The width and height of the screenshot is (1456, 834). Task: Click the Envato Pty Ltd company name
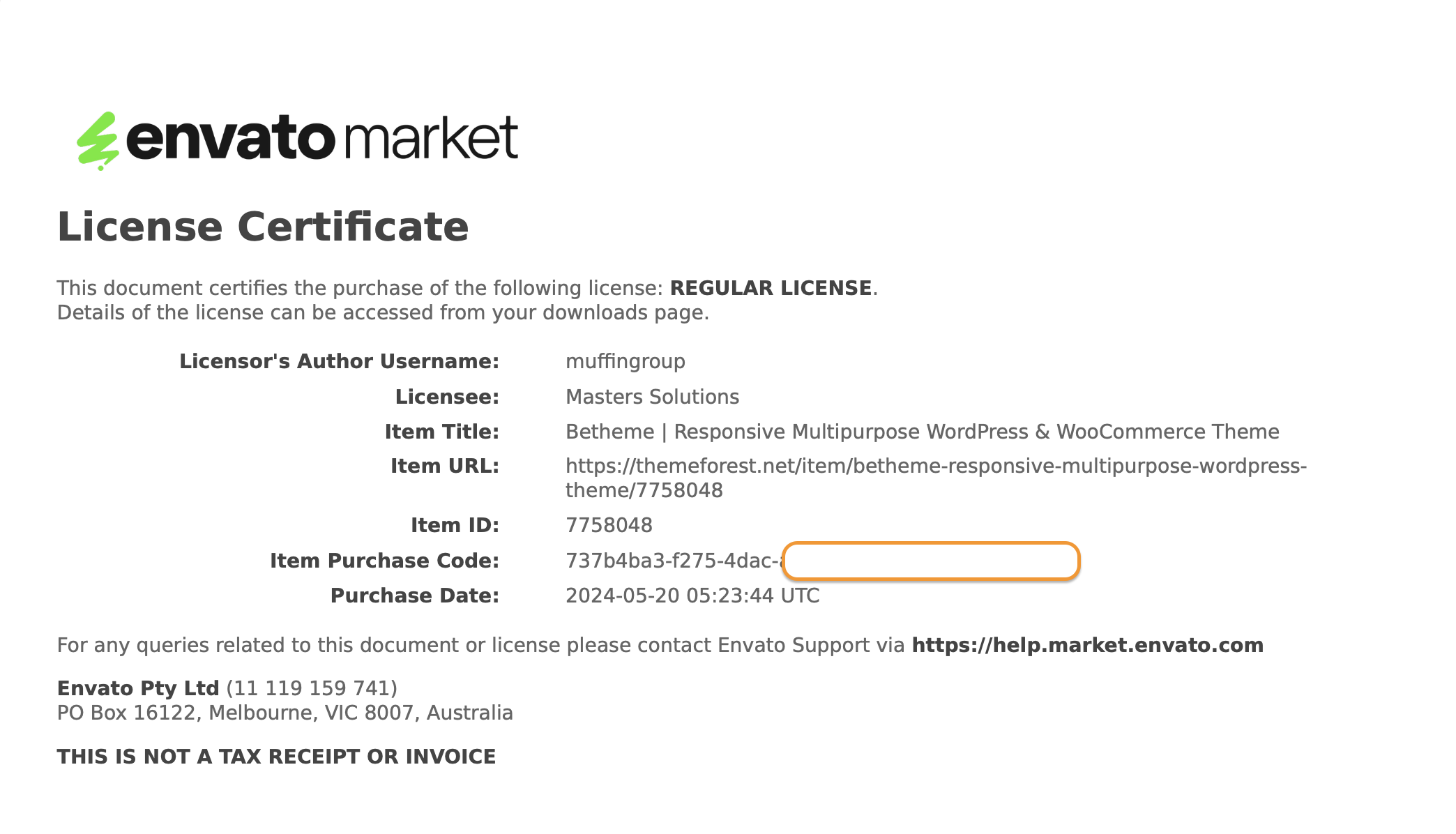coord(138,689)
